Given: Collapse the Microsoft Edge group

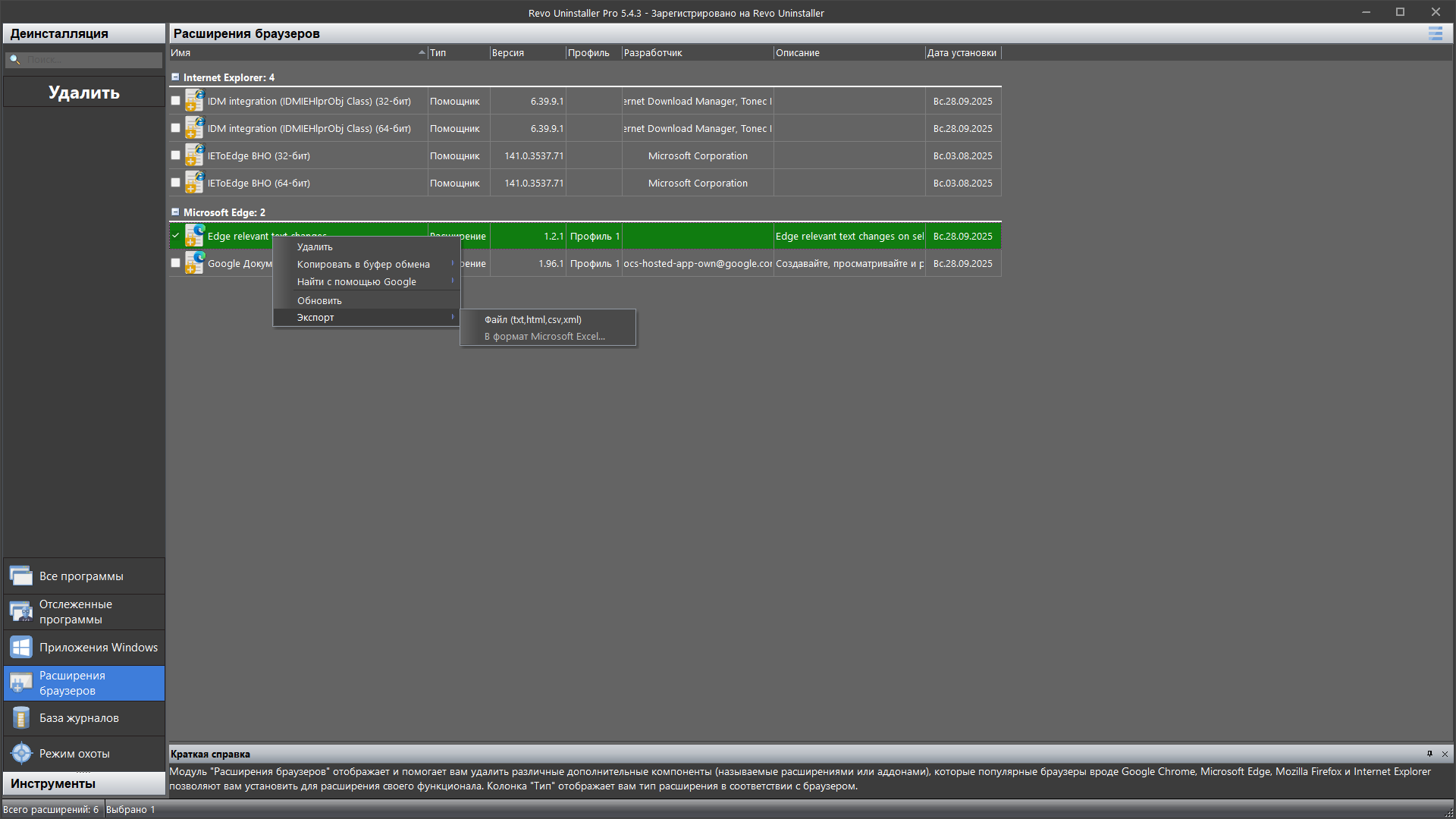Looking at the screenshot, I should coord(175,212).
